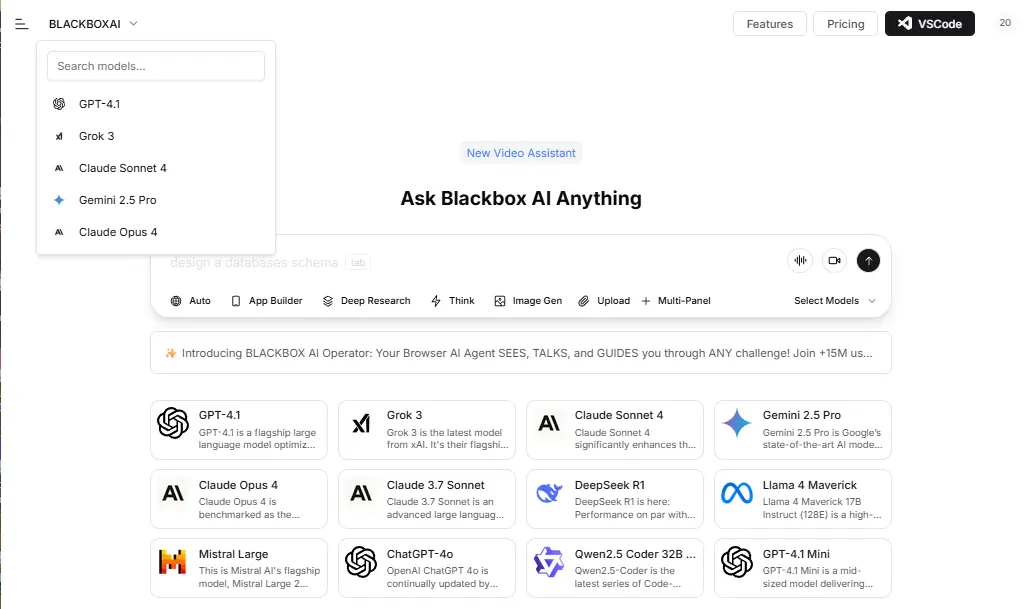Click the Search models input field
The image size is (1035, 609).
click(x=156, y=66)
